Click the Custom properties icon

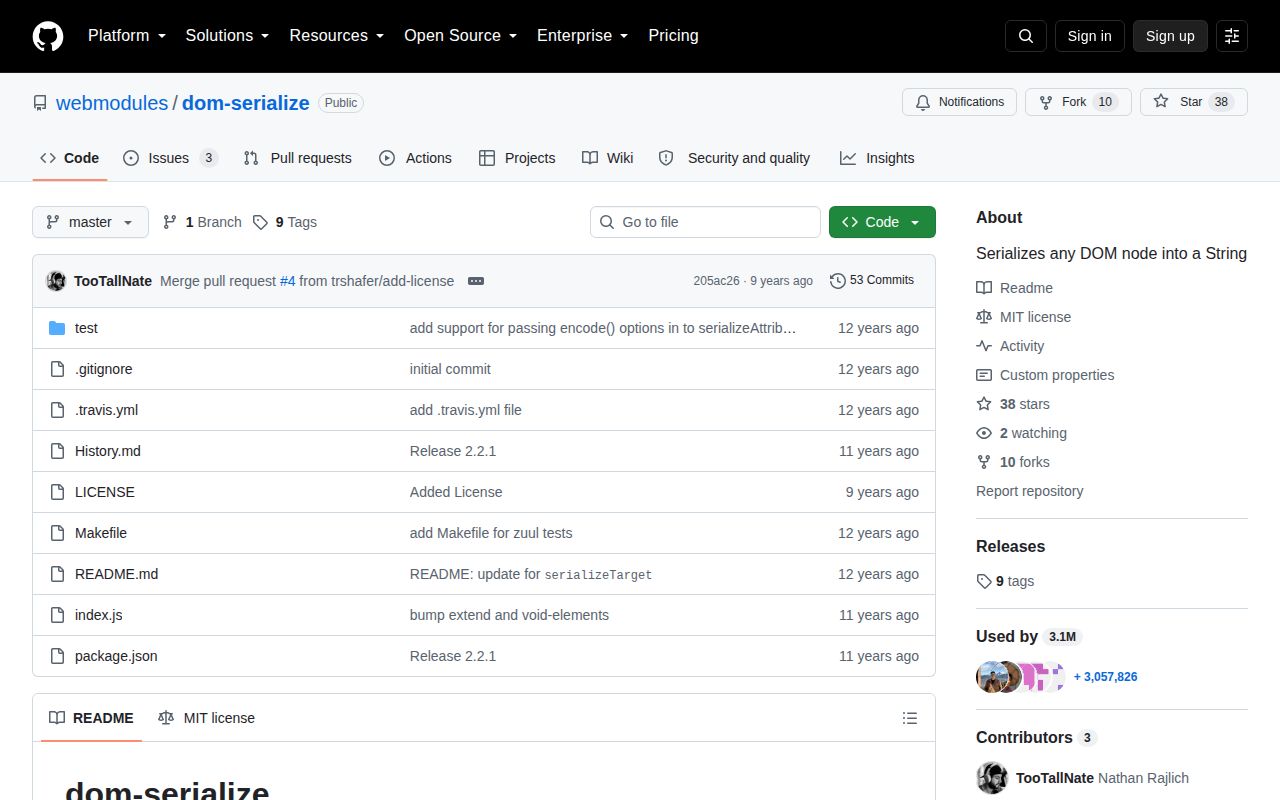pos(984,375)
